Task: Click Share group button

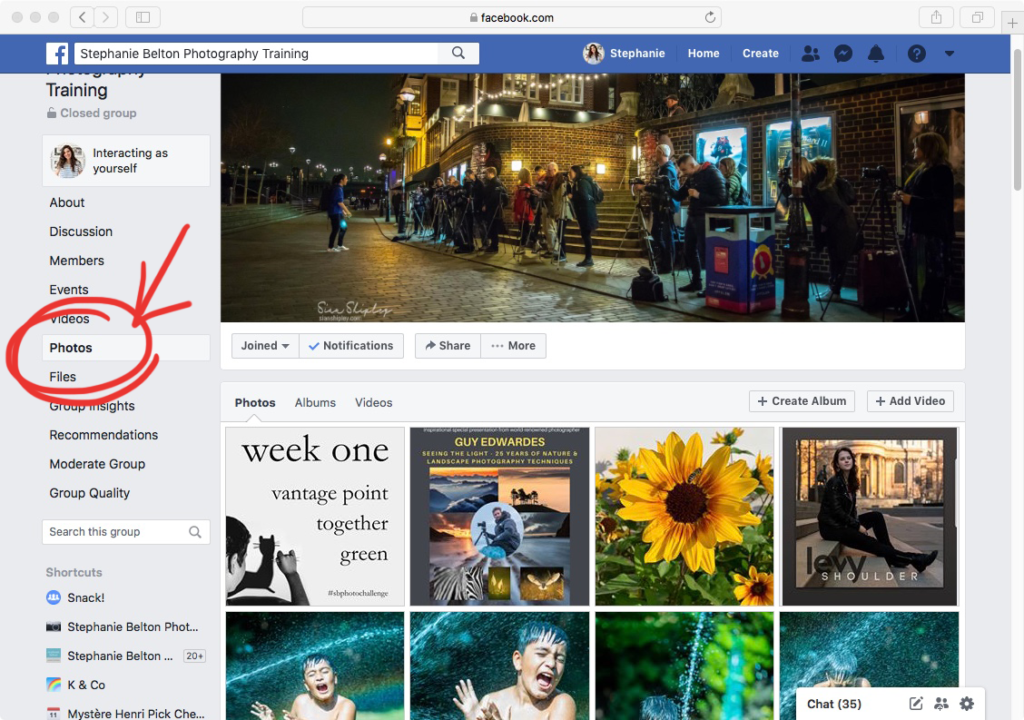Action: tap(448, 346)
